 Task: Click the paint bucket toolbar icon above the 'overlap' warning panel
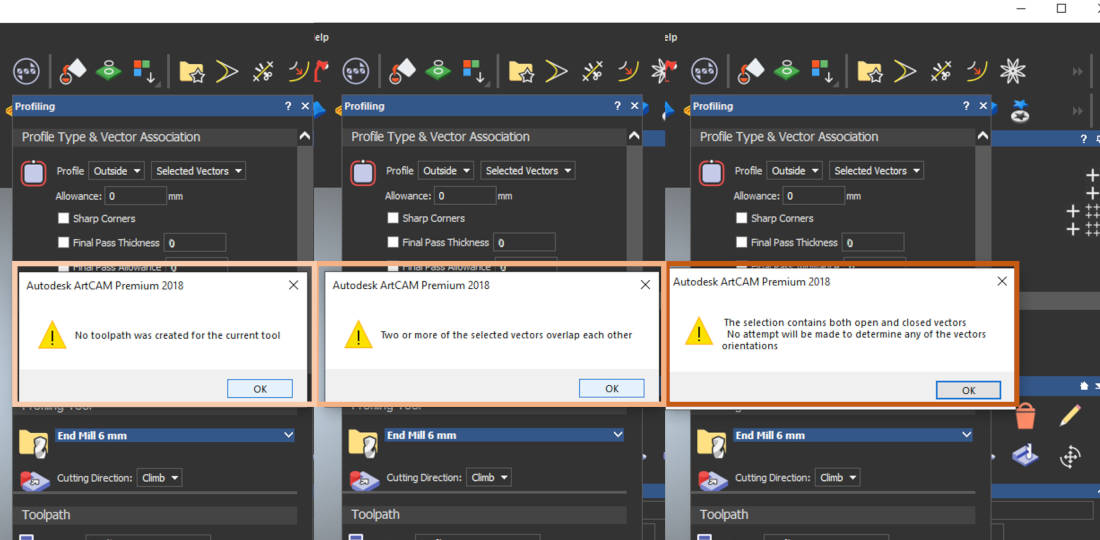click(x=402, y=70)
